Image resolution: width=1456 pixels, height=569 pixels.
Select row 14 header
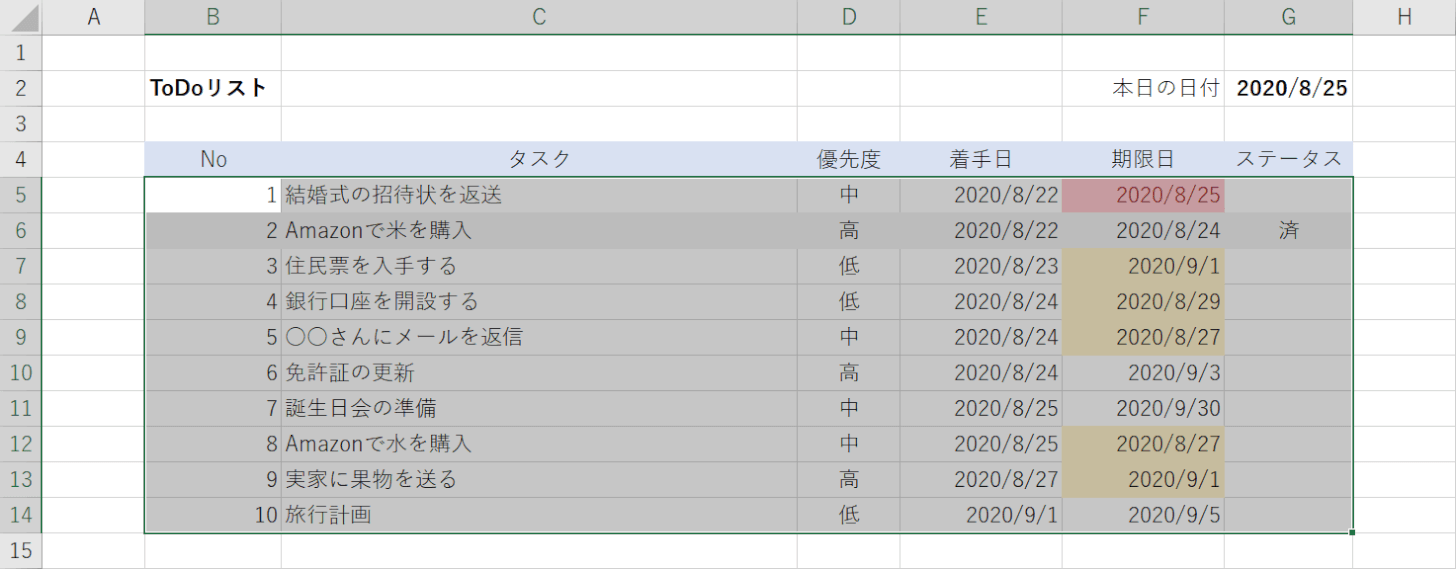point(21,515)
